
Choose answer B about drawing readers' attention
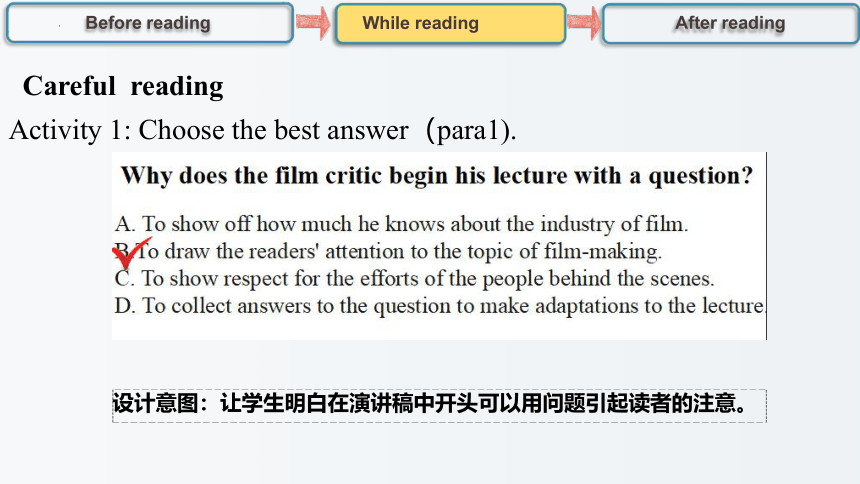click(x=388, y=251)
